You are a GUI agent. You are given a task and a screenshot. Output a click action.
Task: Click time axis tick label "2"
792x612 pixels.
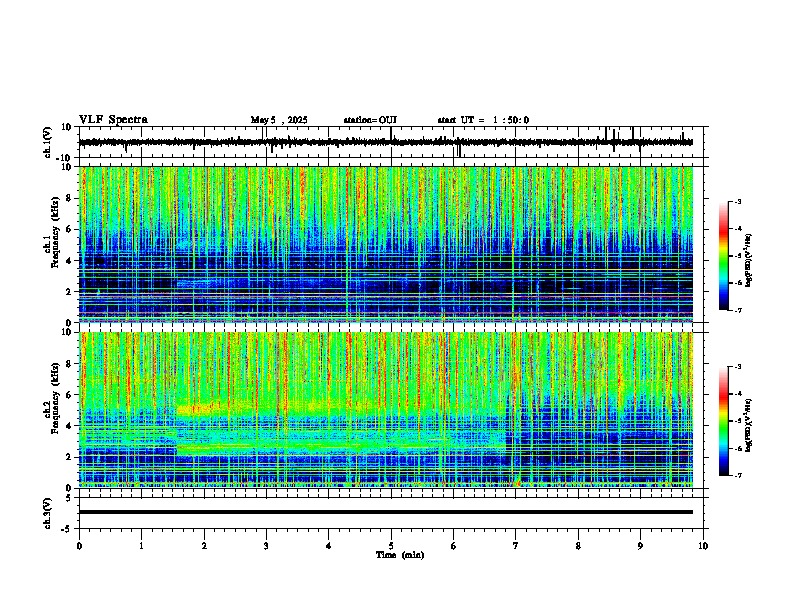pos(204,546)
